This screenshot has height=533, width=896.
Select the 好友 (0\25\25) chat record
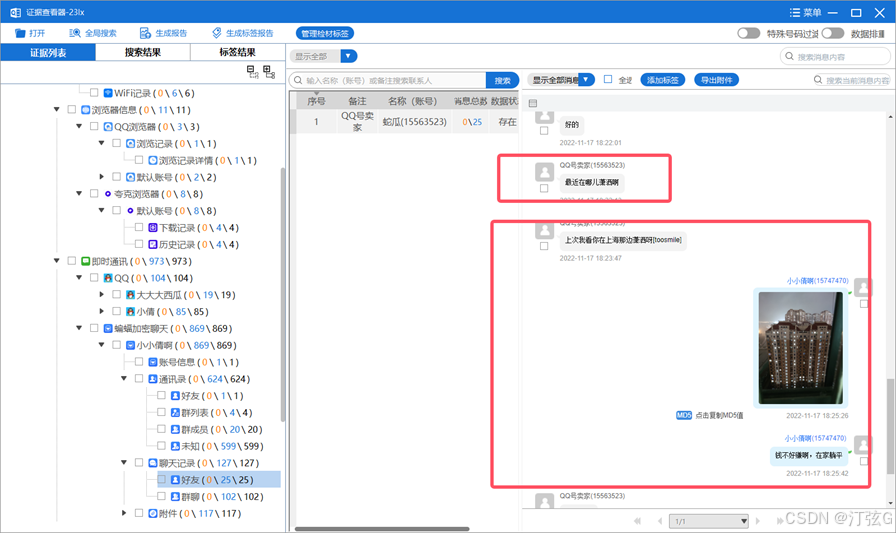[x=219, y=479]
